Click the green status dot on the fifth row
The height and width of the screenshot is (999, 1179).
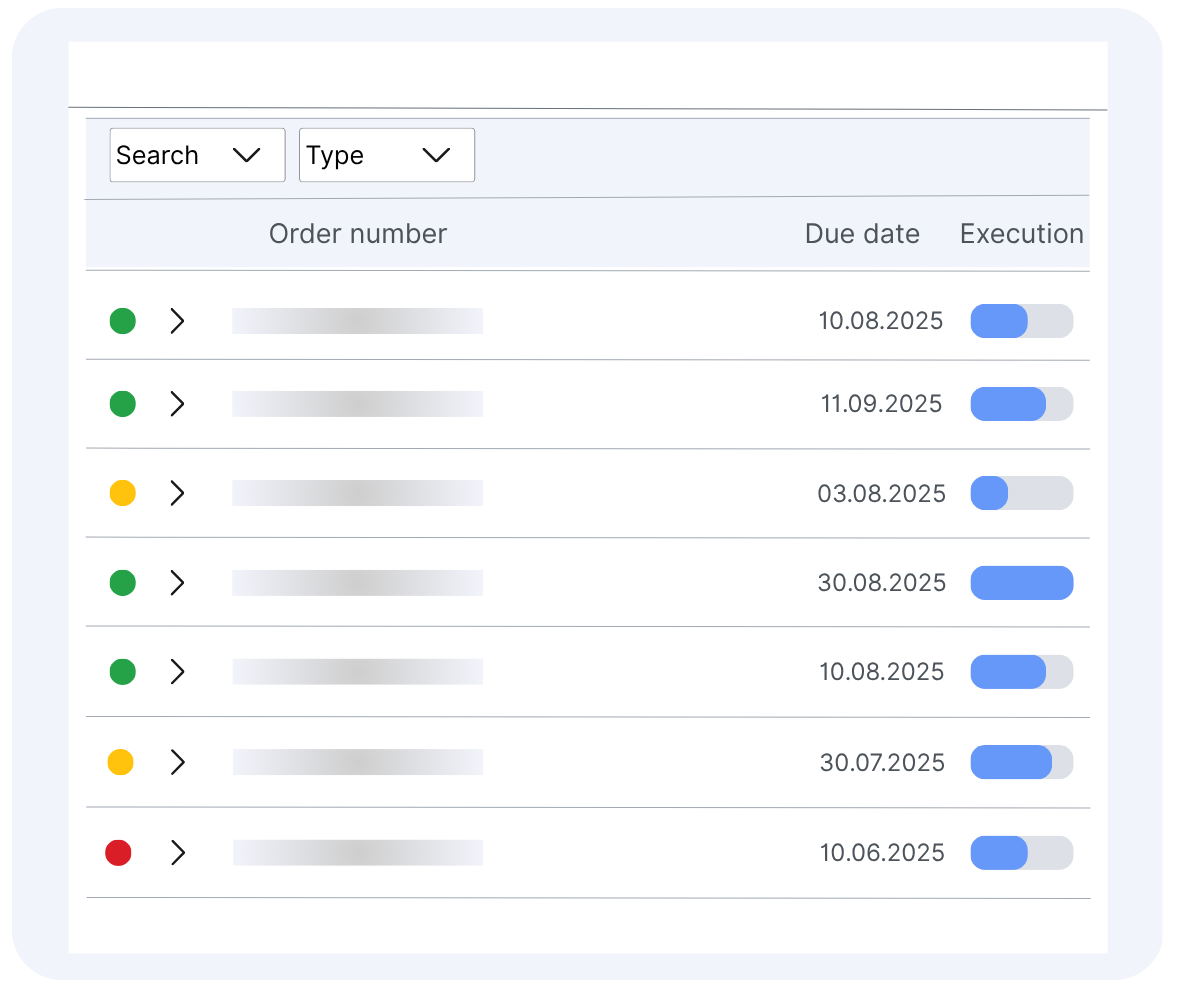pos(122,672)
